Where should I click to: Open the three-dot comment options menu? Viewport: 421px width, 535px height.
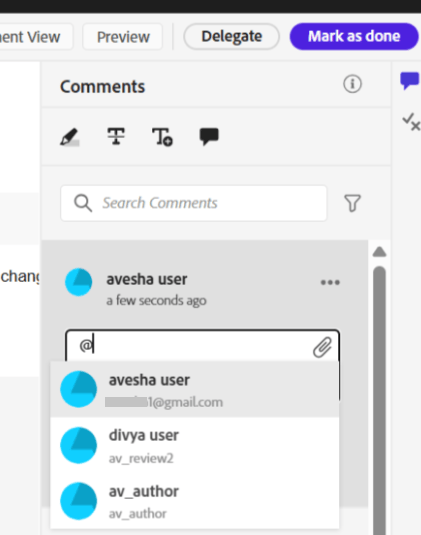pos(330,282)
